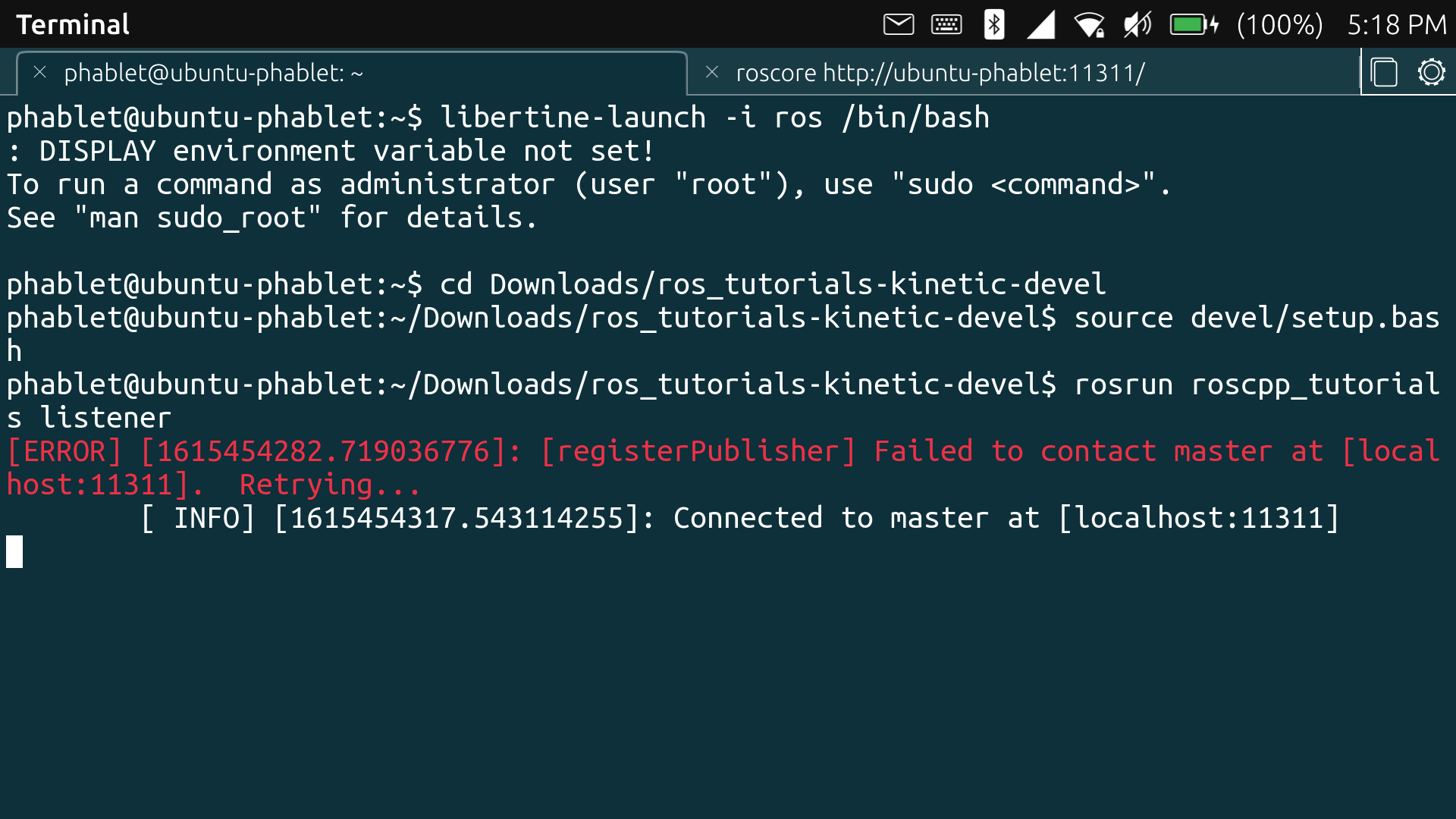The width and height of the screenshot is (1456, 819).
Task: Open the terminal settings gear
Action: [x=1432, y=72]
